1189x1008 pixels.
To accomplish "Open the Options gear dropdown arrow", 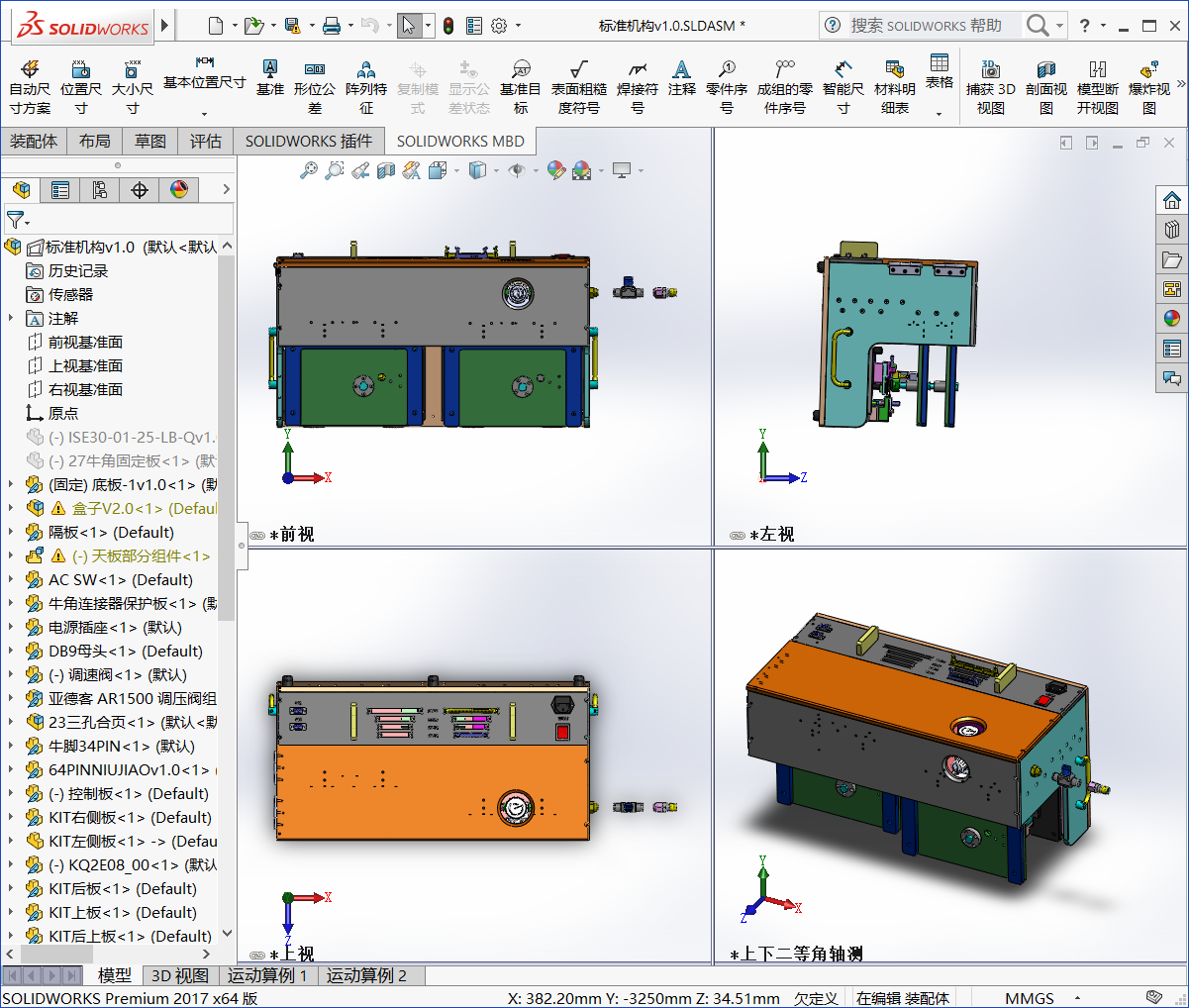I will click(518, 26).
